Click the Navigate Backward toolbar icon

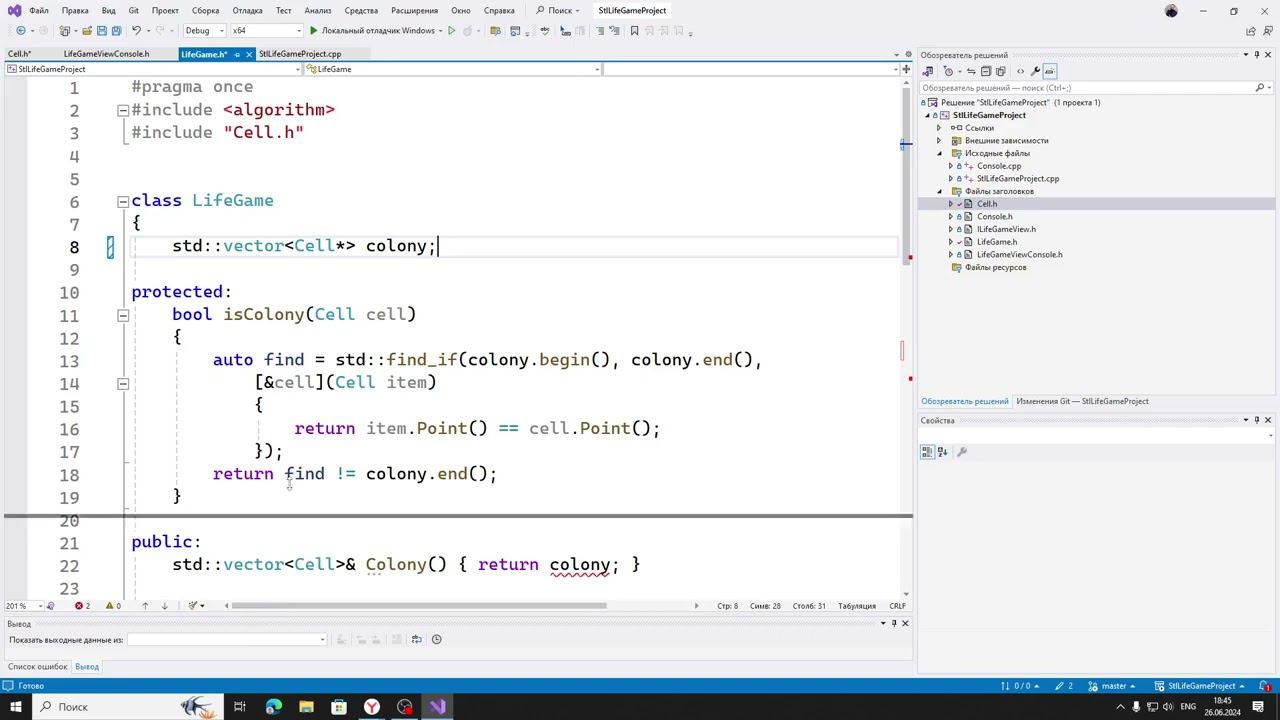[21, 31]
